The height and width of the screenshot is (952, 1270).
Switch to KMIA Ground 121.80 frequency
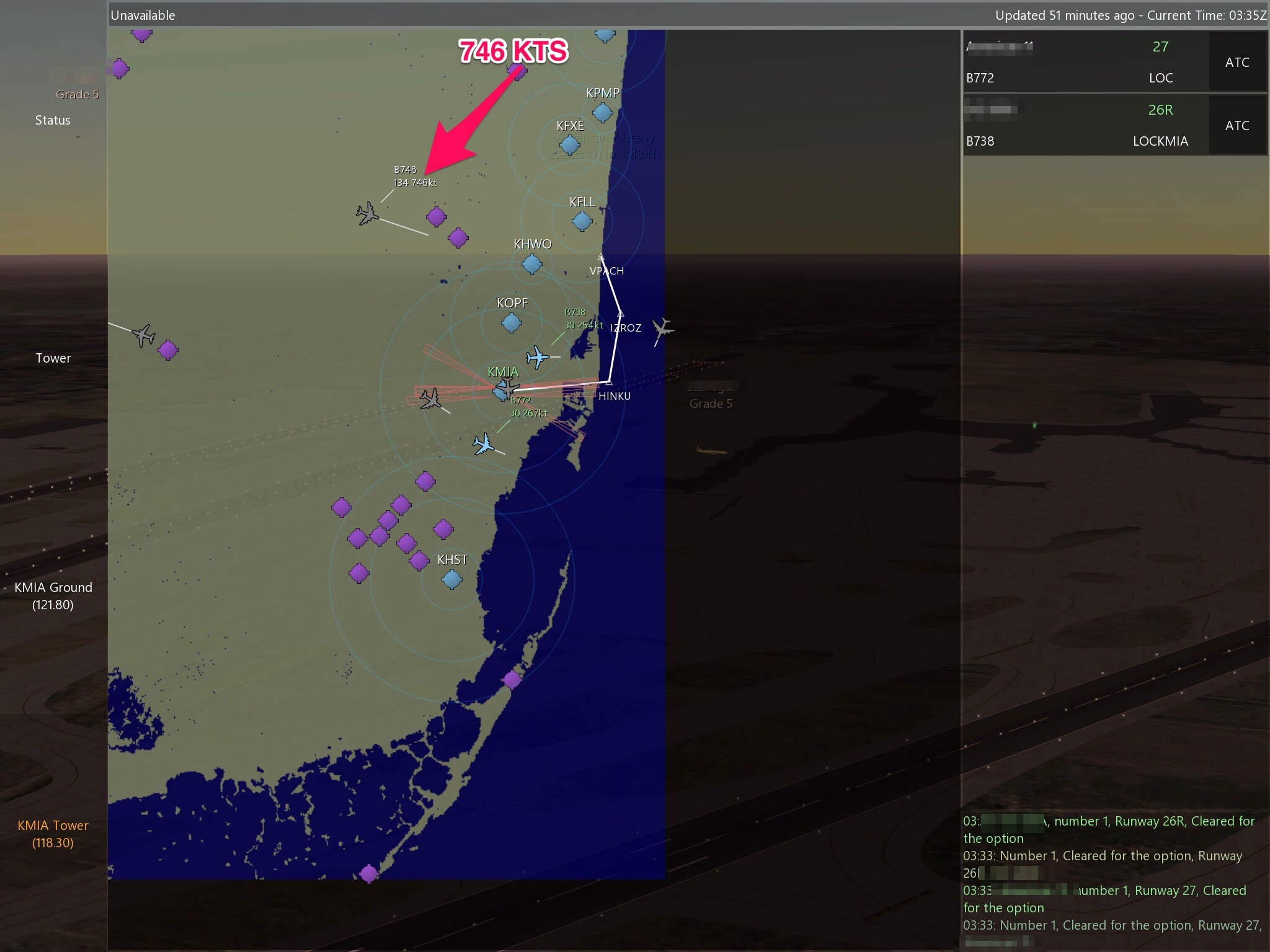coord(53,596)
